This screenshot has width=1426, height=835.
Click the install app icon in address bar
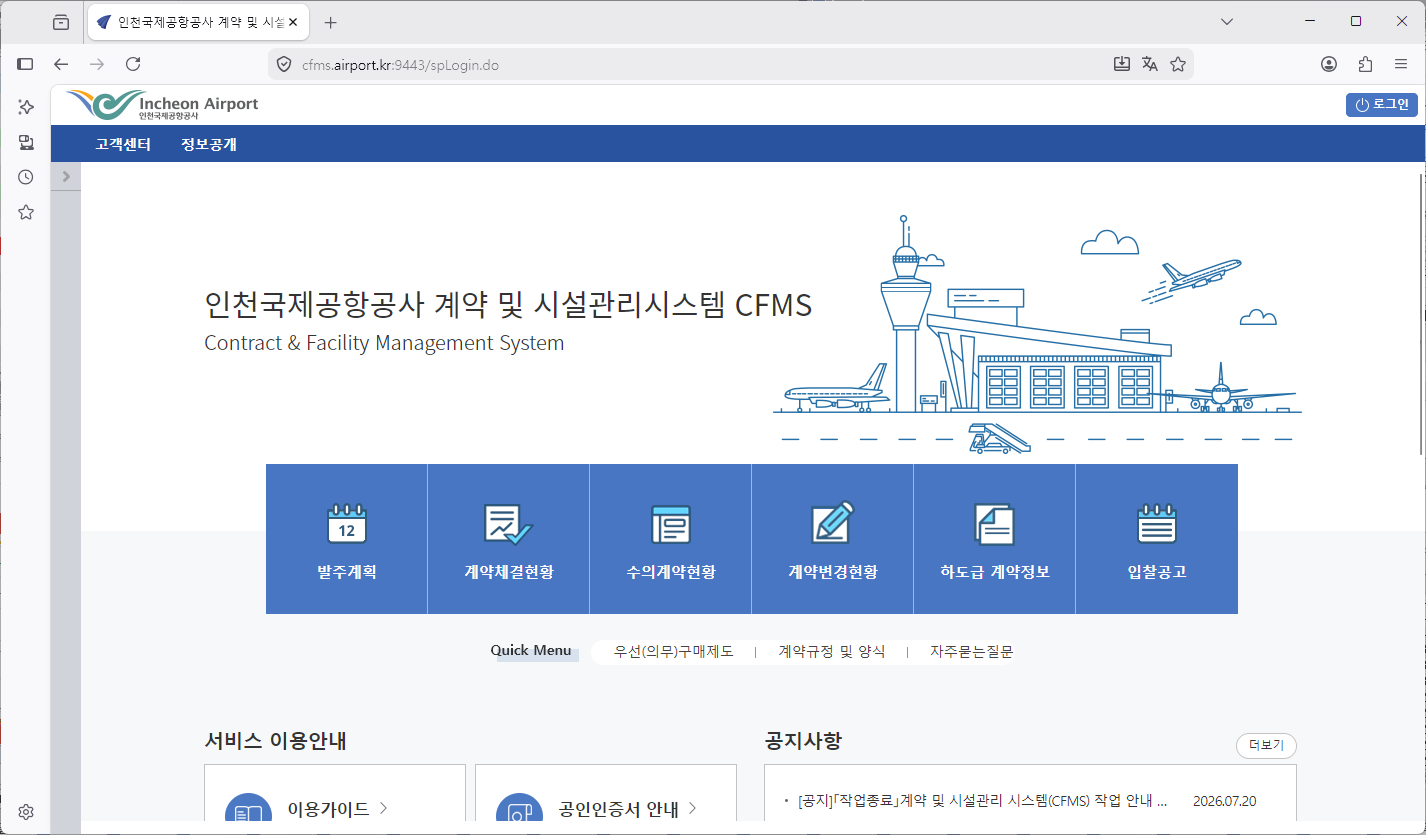tap(1122, 64)
